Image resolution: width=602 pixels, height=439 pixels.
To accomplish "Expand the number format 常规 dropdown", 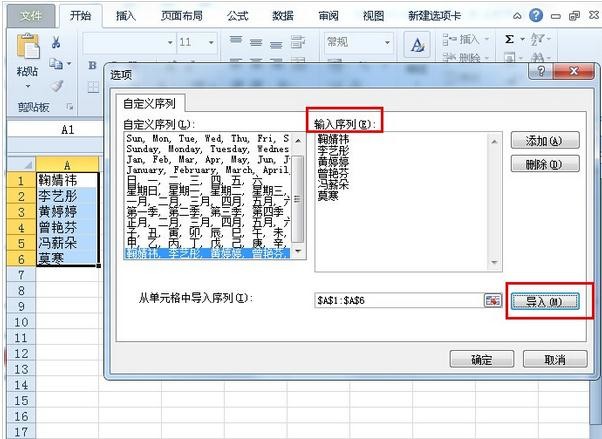I will [391, 42].
